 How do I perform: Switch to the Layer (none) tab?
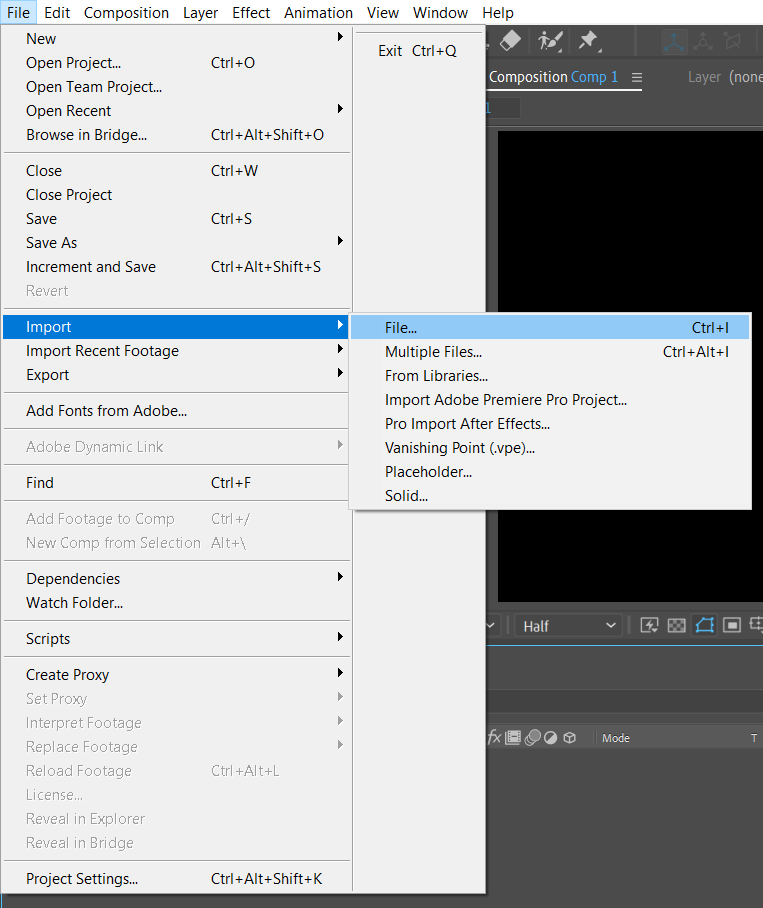tap(725, 77)
